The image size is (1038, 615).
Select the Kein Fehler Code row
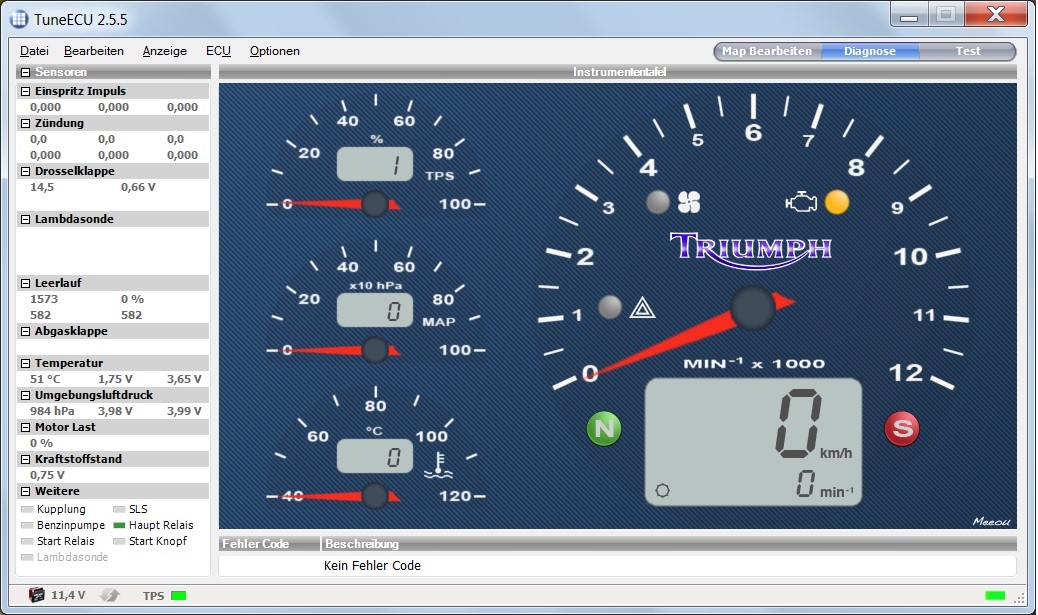pos(618,565)
